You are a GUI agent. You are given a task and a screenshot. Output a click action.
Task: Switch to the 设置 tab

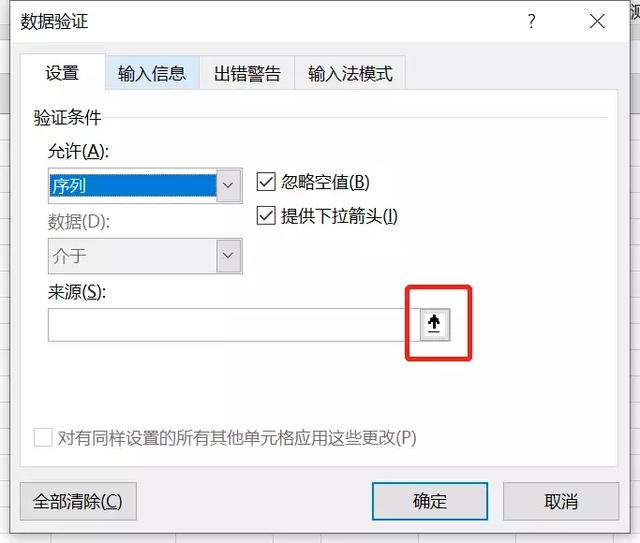(62, 73)
